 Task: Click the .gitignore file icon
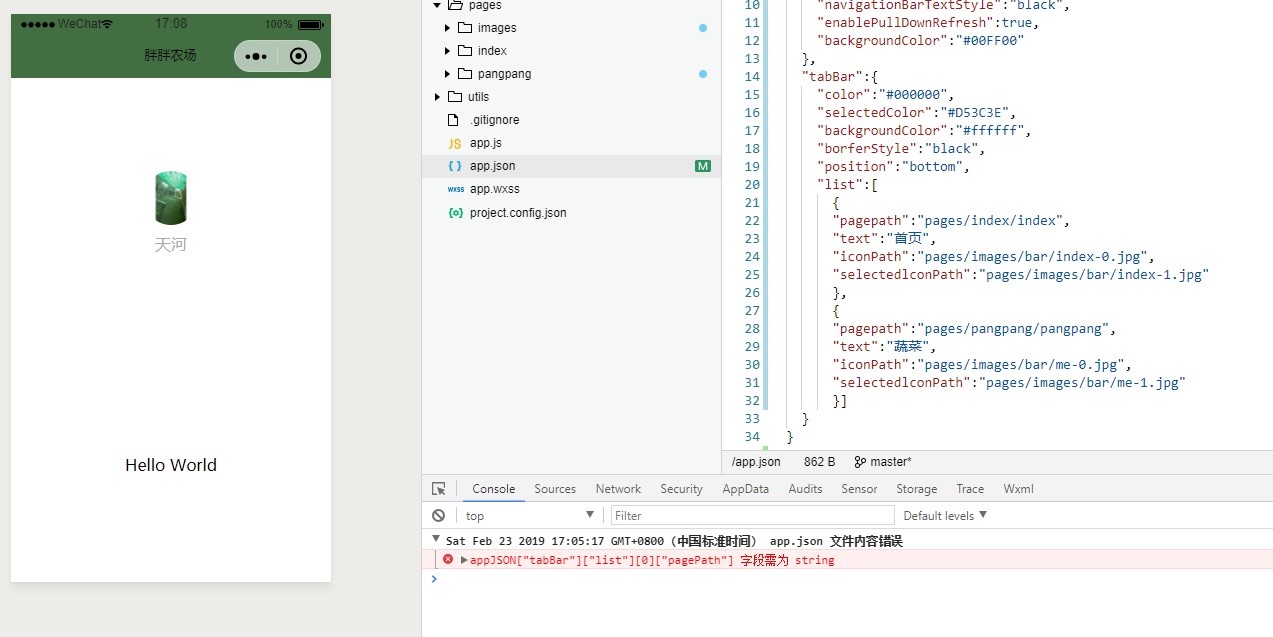click(454, 120)
